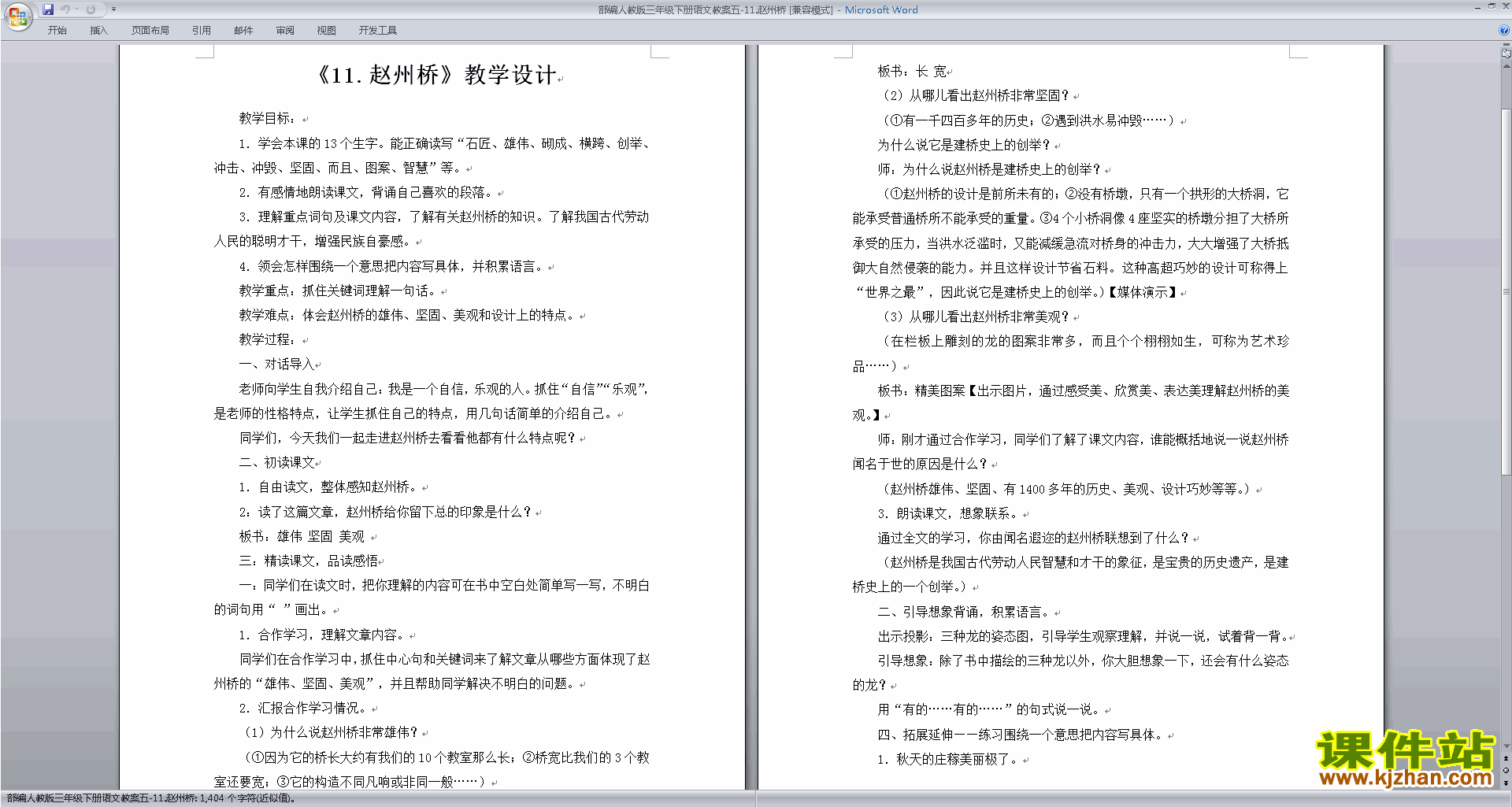Switch to the 页面布局 tab
The image size is (1512, 807).
tap(150, 31)
